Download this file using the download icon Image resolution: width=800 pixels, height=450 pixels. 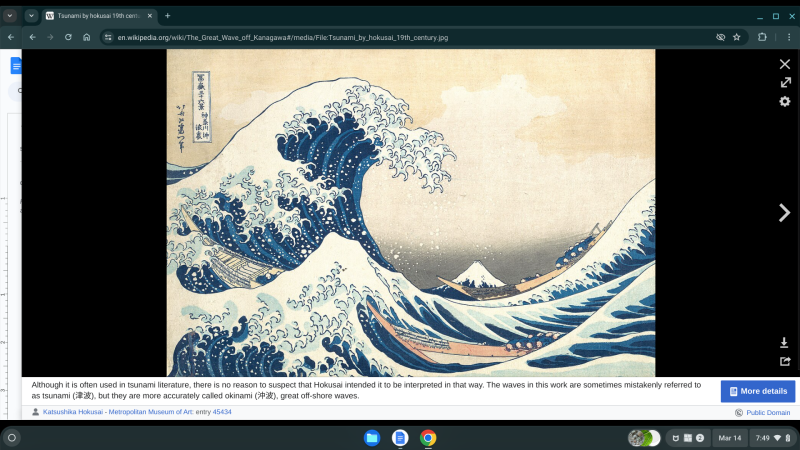(784, 342)
